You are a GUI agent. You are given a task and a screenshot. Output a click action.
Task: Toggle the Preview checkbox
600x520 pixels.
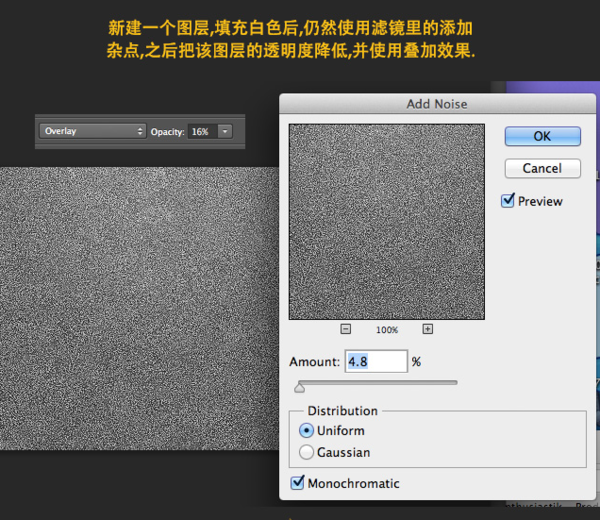pyautogui.click(x=508, y=201)
